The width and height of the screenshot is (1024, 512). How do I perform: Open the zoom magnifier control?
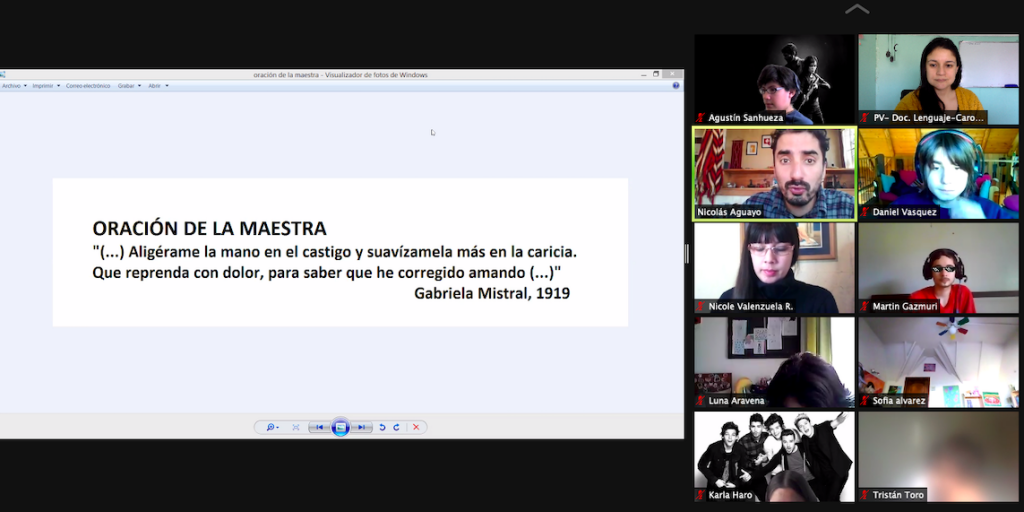(270, 427)
